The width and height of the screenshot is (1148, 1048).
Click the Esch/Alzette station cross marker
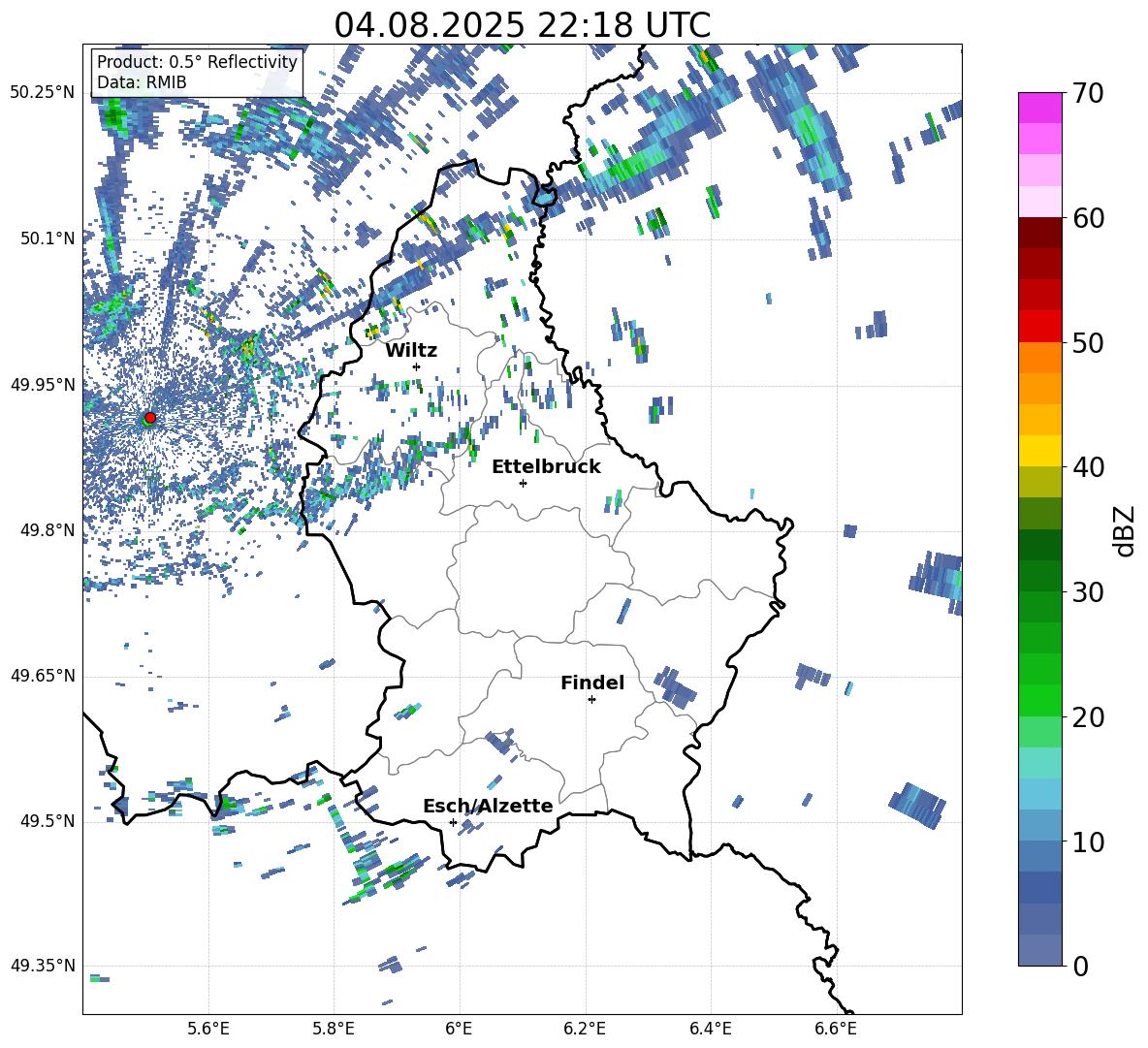point(453,822)
